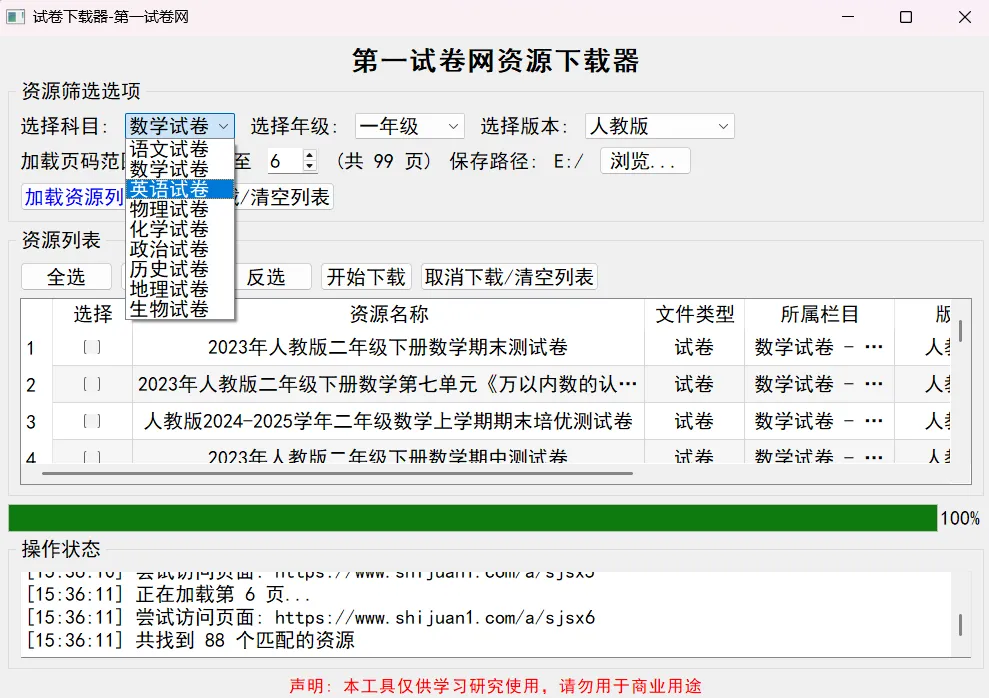The image size is (989, 698).
Task: Expand the 选择年级 grade dropdown
Action: tap(409, 126)
